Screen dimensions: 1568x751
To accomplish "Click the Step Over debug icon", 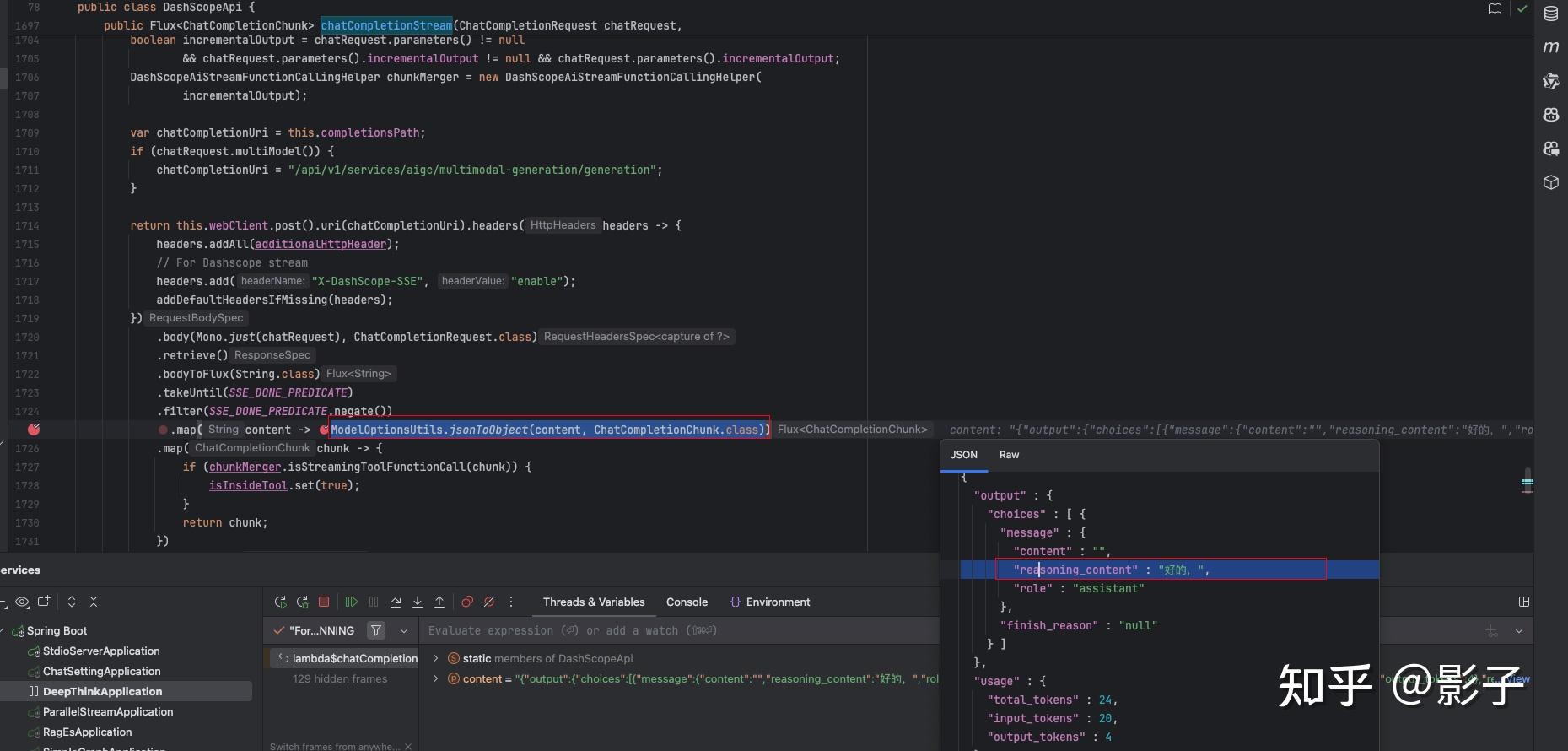I will click(396, 602).
